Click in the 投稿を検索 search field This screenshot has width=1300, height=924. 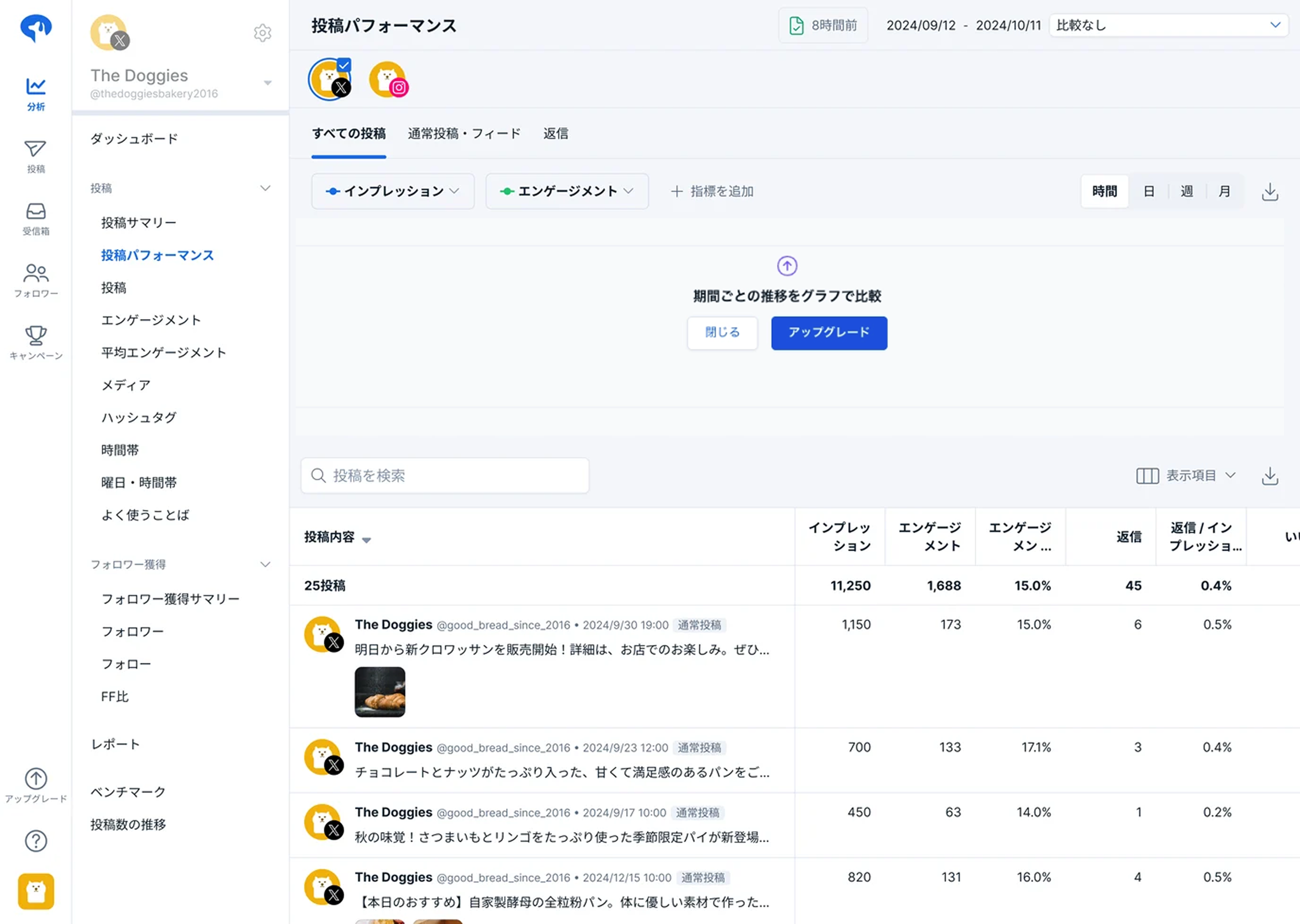point(445,476)
